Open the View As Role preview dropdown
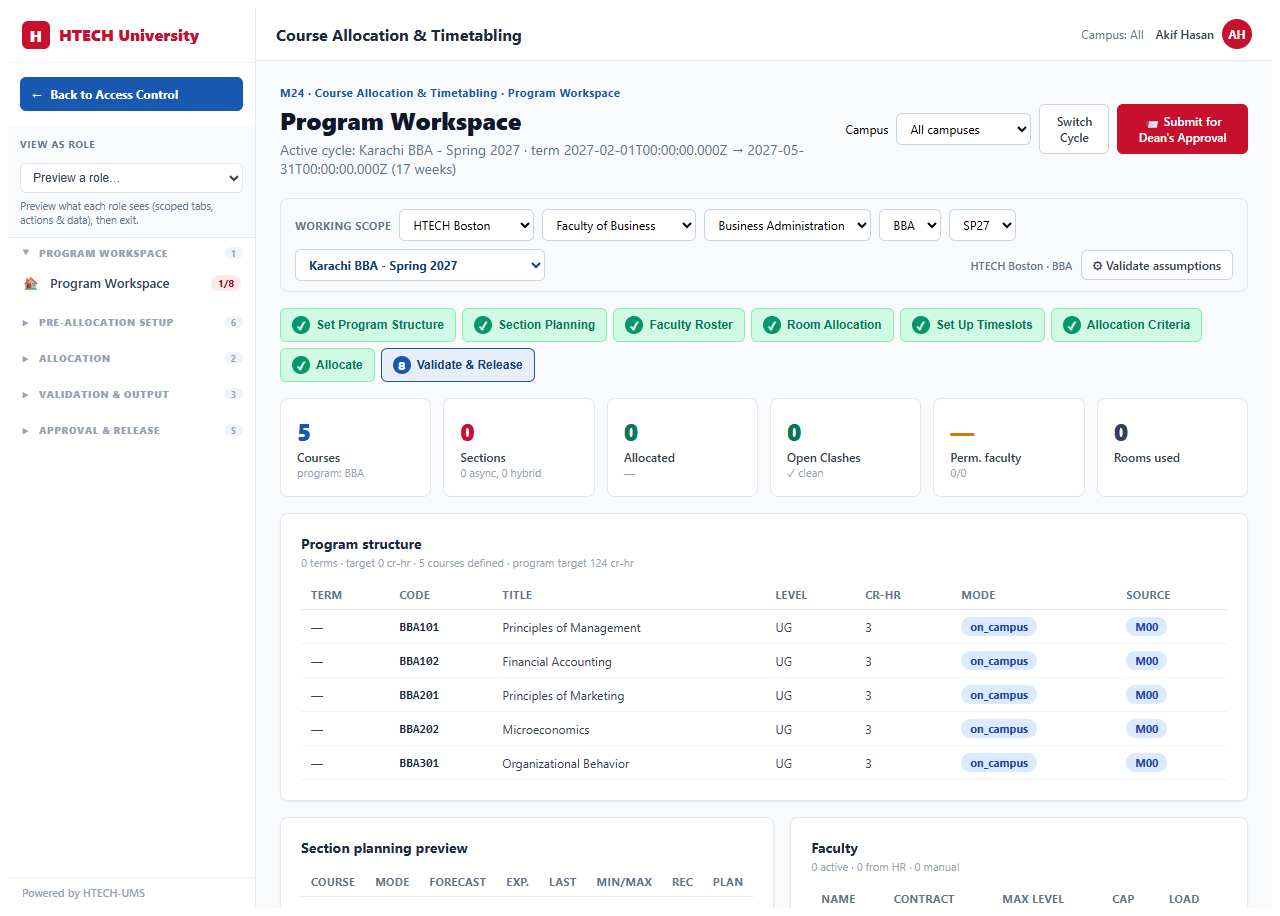This screenshot has height=916, width=1280. tap(131, 178)
